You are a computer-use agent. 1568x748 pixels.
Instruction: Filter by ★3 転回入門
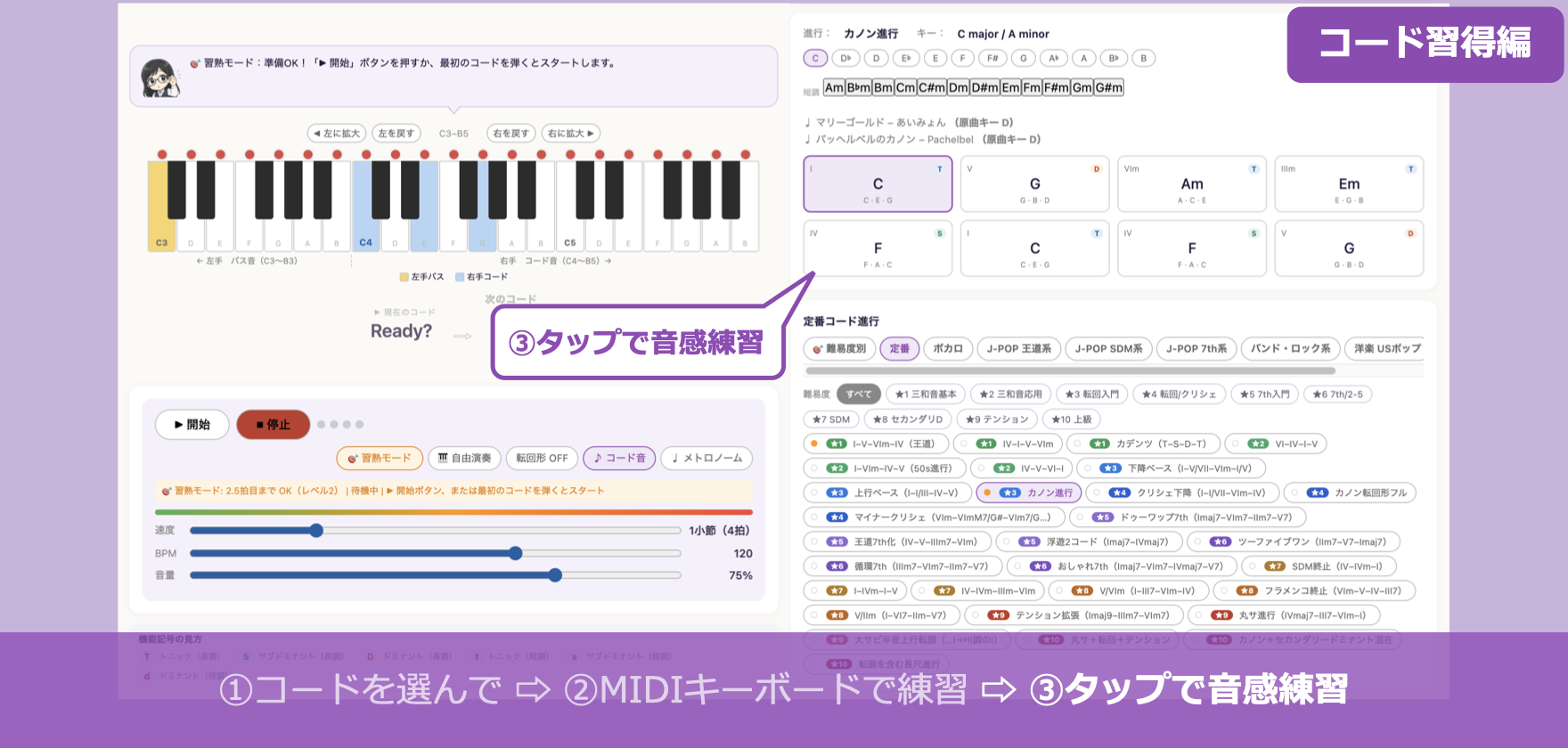point(1092,394)
